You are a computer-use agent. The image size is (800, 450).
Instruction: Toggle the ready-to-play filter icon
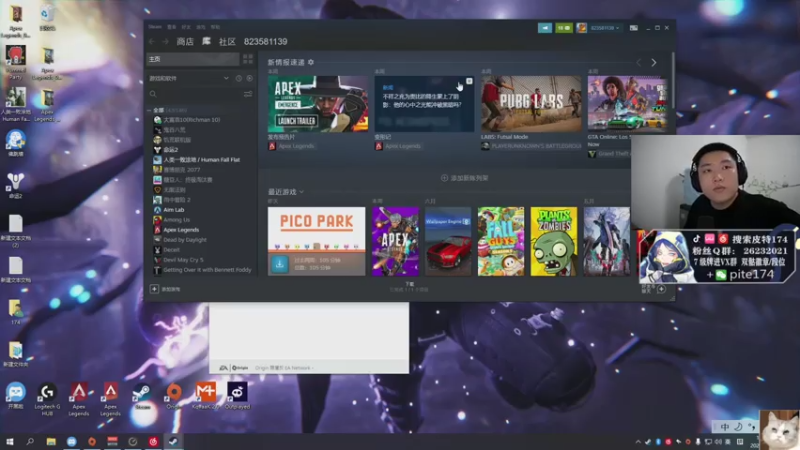(x=249, y=79)
